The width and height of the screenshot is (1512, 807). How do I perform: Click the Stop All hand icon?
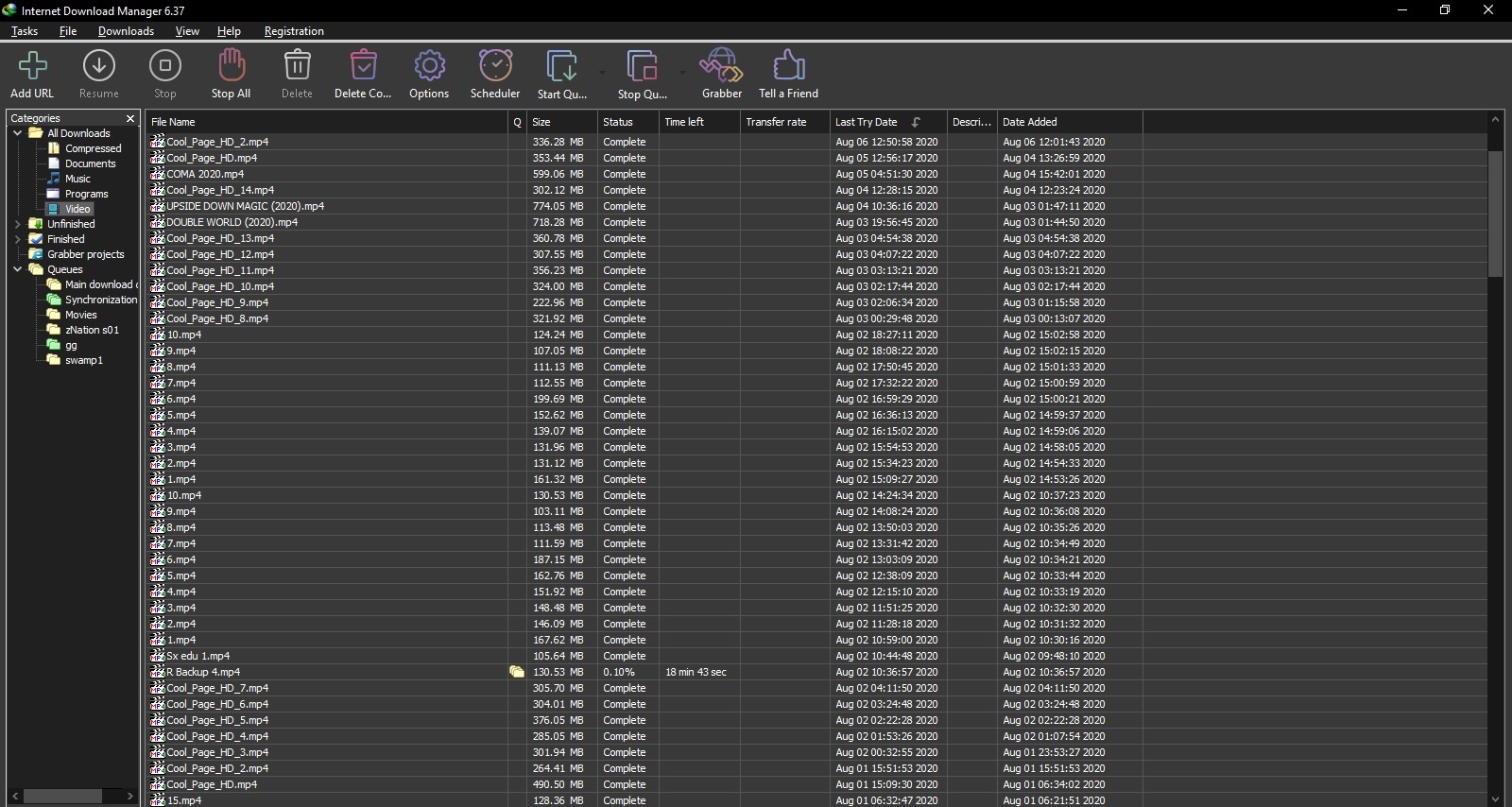tap(232, 66)
